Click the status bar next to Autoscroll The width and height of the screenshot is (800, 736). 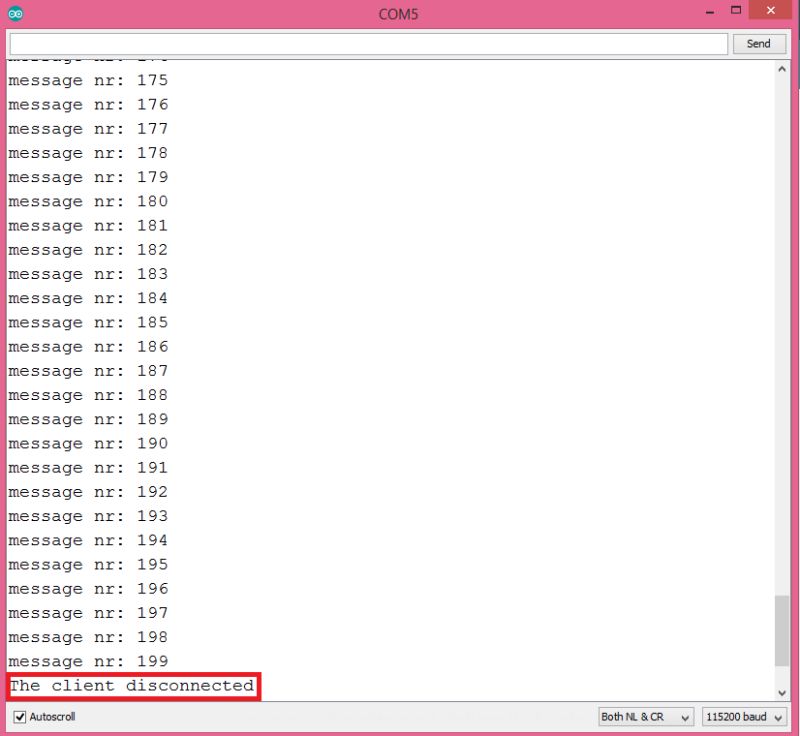click(300, 716)
